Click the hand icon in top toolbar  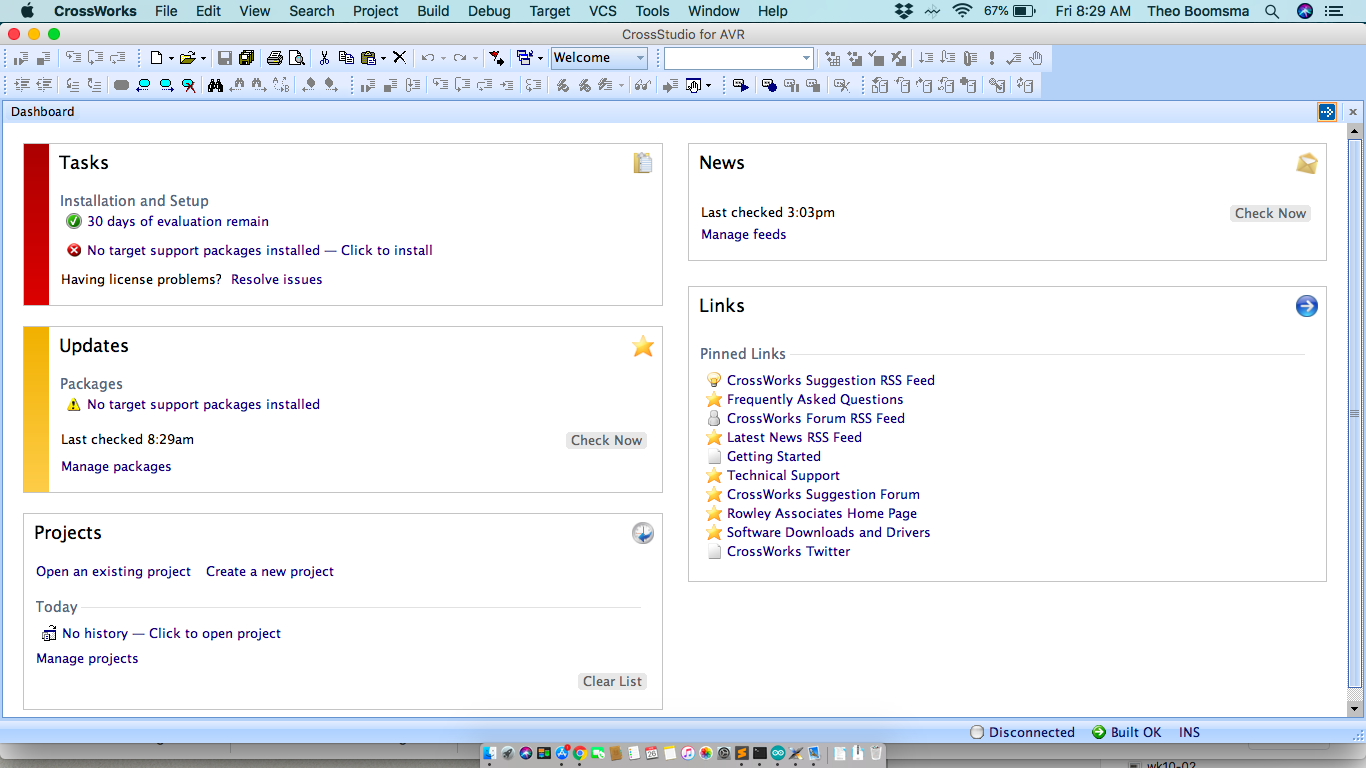pos(1036,58)
